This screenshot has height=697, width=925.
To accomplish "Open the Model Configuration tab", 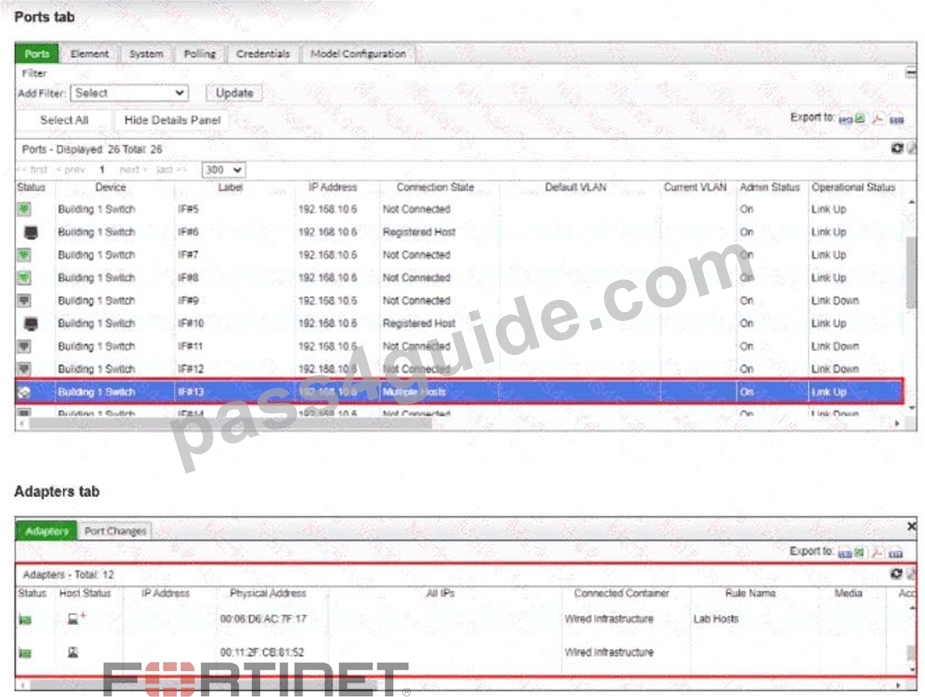I will 358,54.
